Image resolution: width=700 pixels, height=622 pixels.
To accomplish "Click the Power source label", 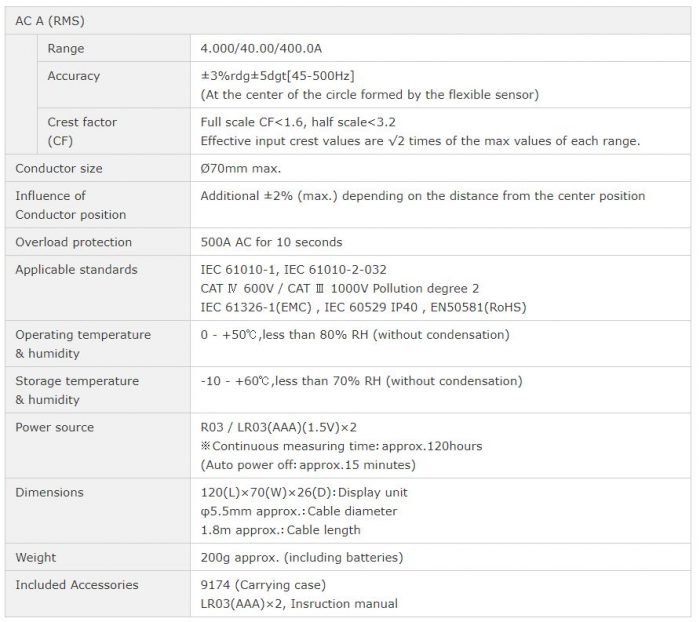I will point(54,427).
